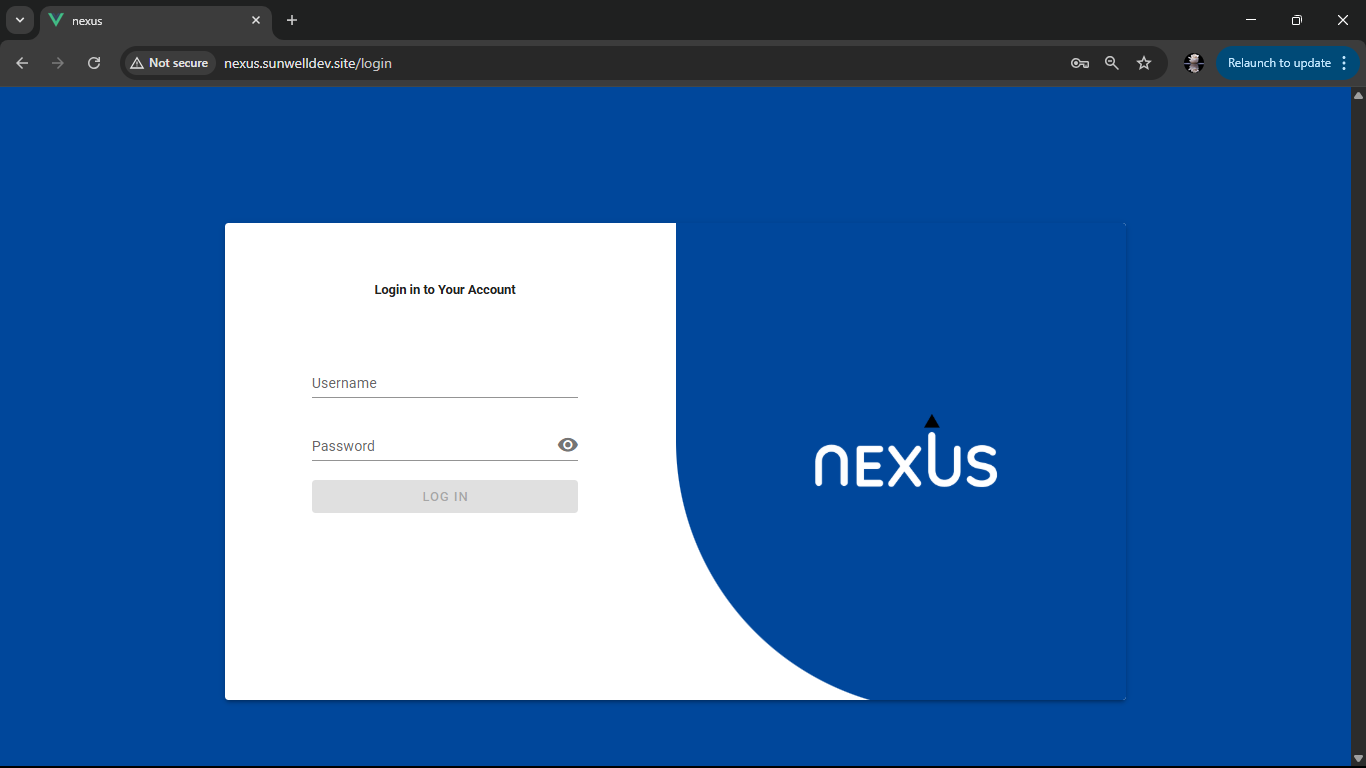Click the Not secure warning badge
The width and height of the screenshot is (1366, 768).
(169, 62)
